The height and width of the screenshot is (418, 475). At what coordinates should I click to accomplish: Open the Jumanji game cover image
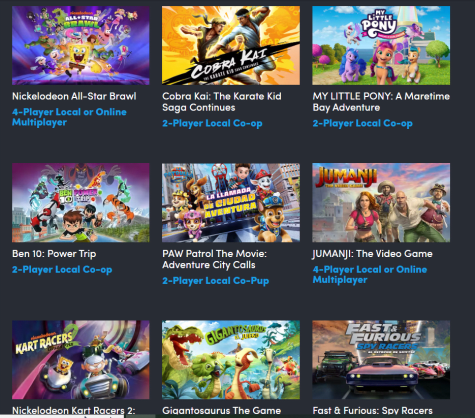click(x=381, y=203)
